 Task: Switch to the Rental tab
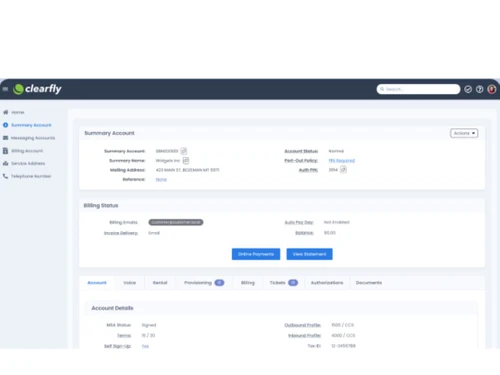[x=160, y=283]
